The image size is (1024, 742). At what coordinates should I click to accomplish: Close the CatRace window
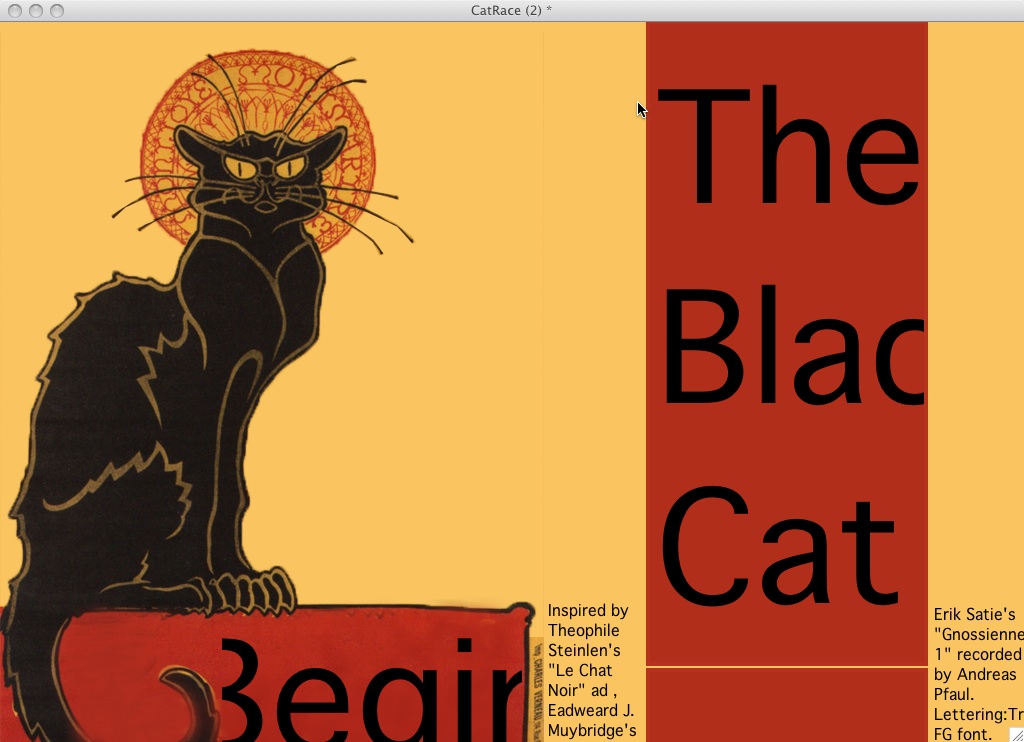(16, 10)
